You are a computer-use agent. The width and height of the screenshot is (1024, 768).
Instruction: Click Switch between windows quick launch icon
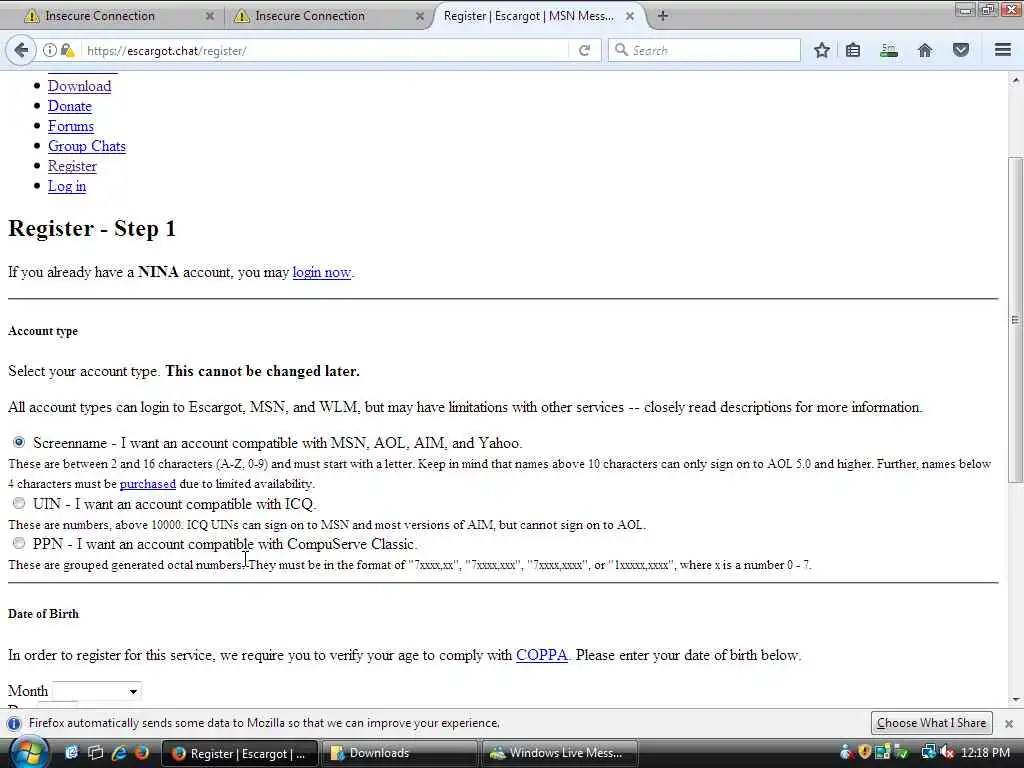click(95, 753)
